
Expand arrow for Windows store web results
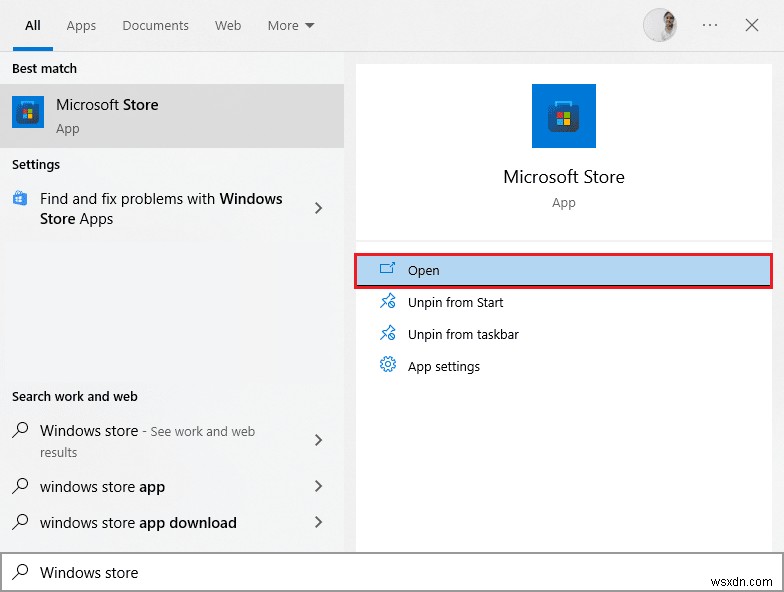coord(319,440)
